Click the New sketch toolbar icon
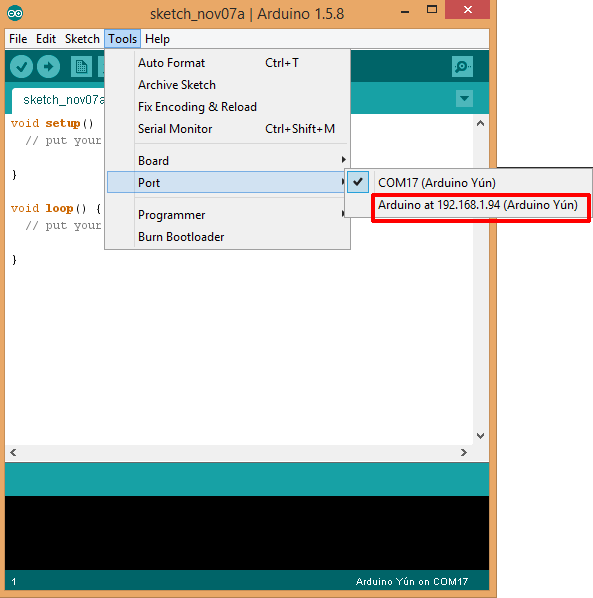593x598 pixels. (x=81, y=67)
